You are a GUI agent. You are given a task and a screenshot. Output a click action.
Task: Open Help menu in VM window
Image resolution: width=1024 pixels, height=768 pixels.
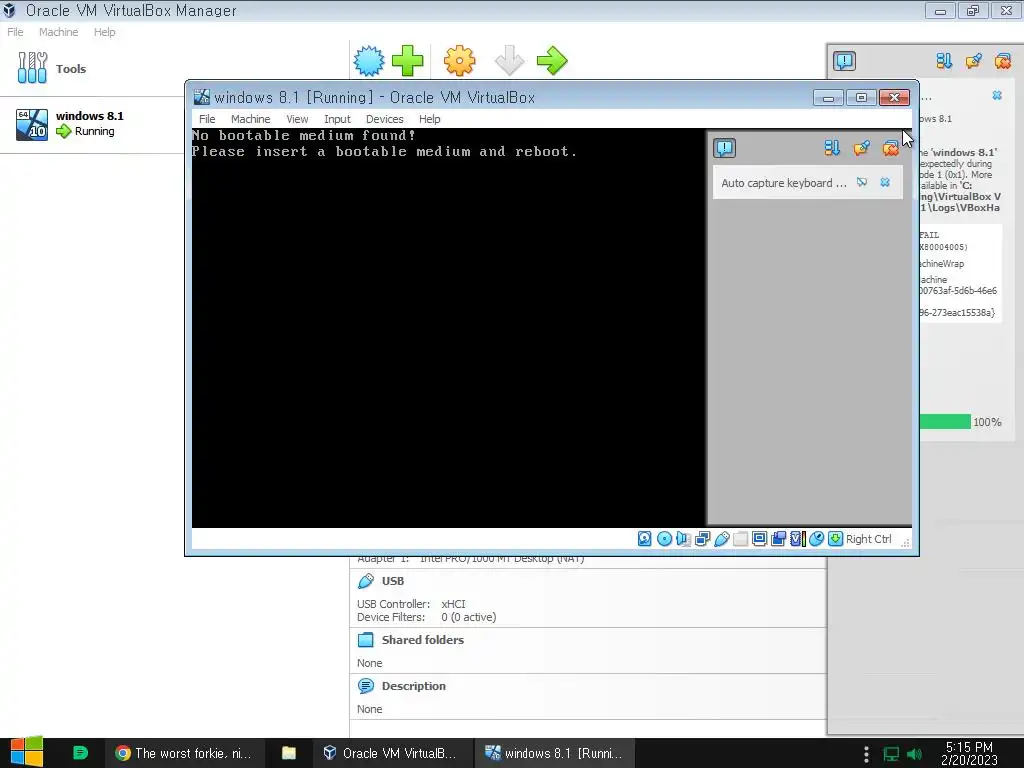coord(430,119)
